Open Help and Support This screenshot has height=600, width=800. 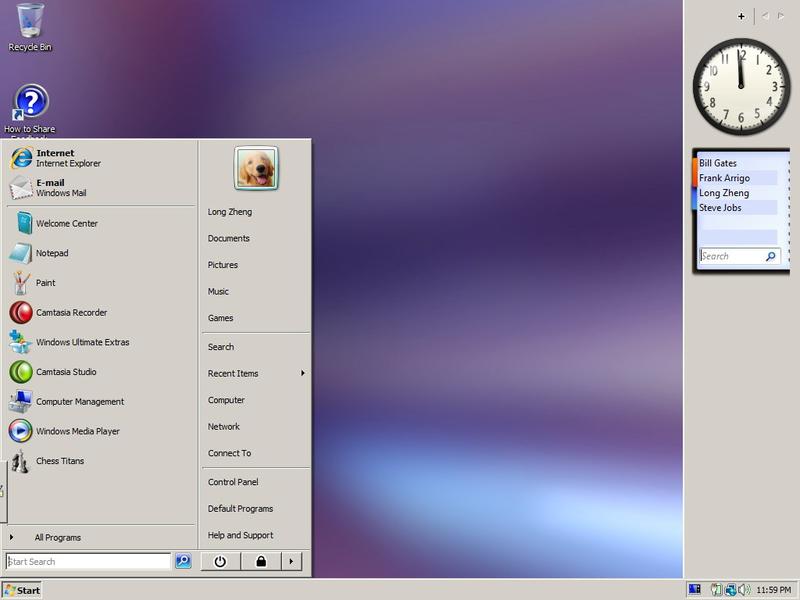tap(240, 535)
